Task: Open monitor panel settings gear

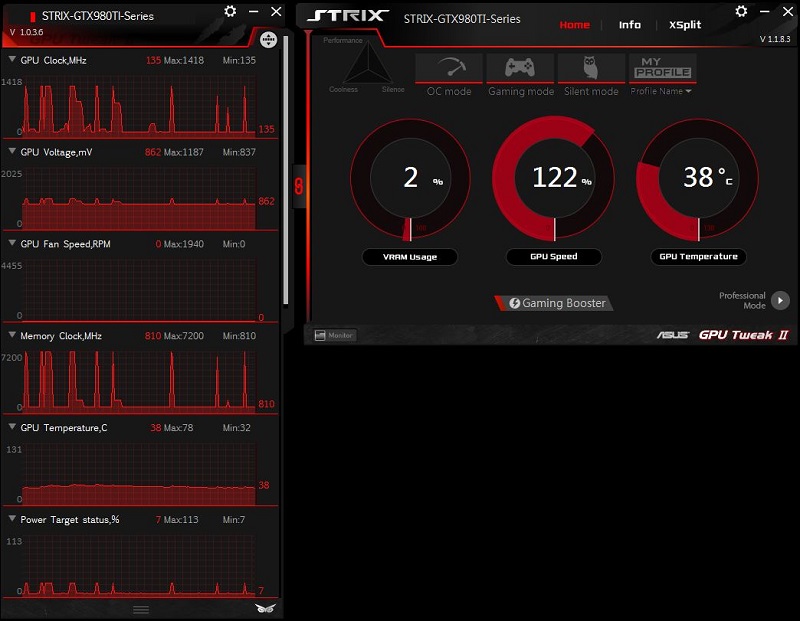Action: click(231, 11)
